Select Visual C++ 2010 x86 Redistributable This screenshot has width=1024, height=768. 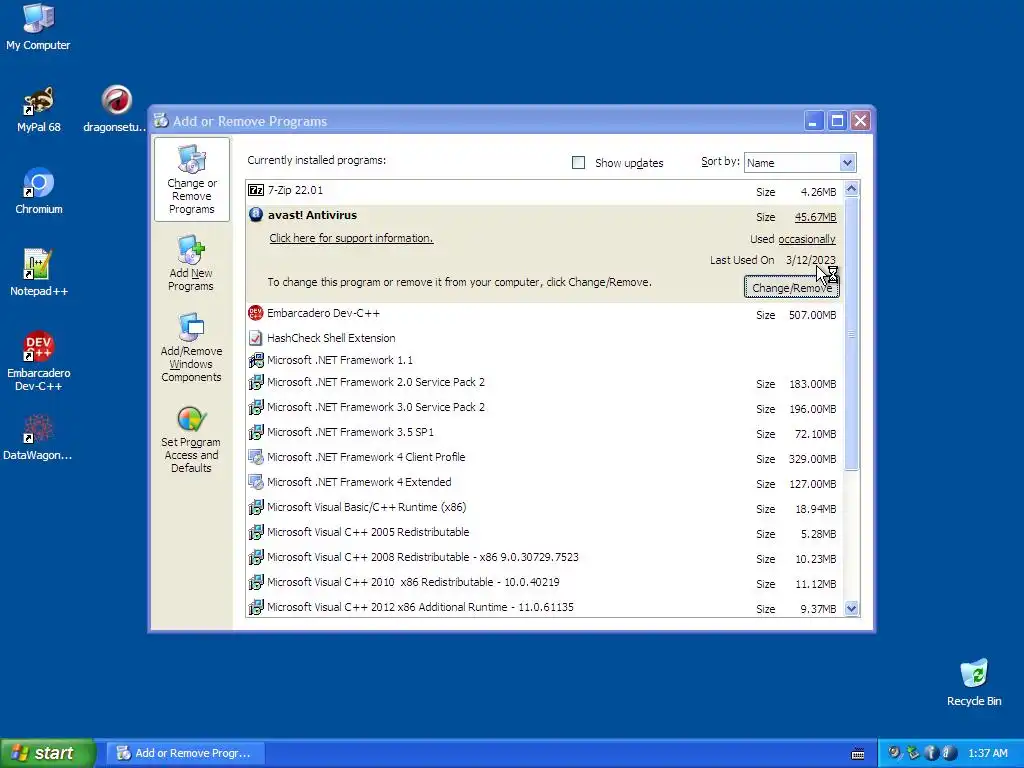[545, 583]
